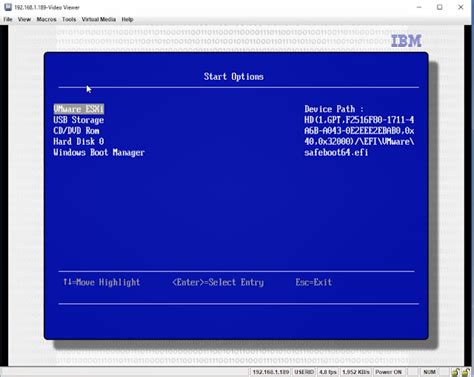Click the KB/s bandwidth status entry
474x377 pixels.
(356, 372)
